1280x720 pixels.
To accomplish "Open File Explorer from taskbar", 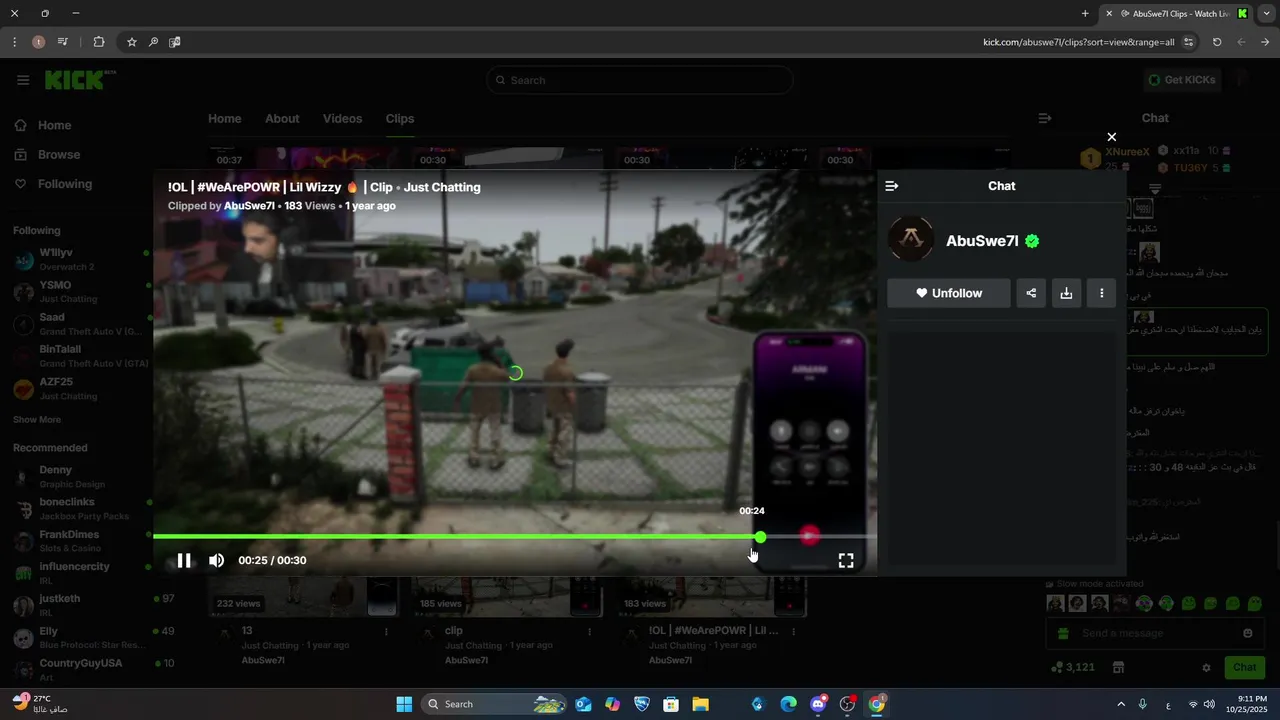I will (x=700, y=704).
